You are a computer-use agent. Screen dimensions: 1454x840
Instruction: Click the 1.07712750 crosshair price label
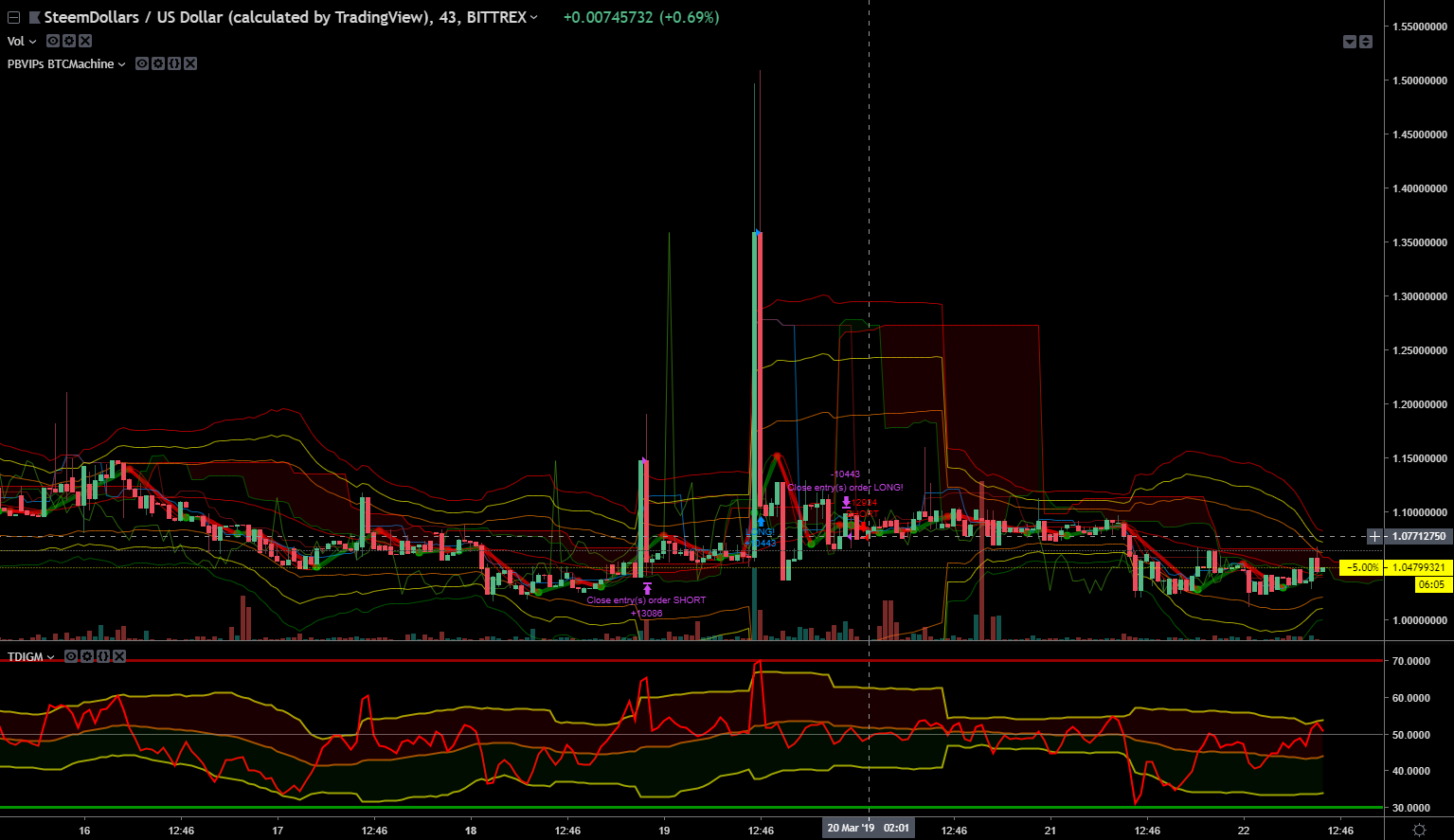(x=1418, y=537)
